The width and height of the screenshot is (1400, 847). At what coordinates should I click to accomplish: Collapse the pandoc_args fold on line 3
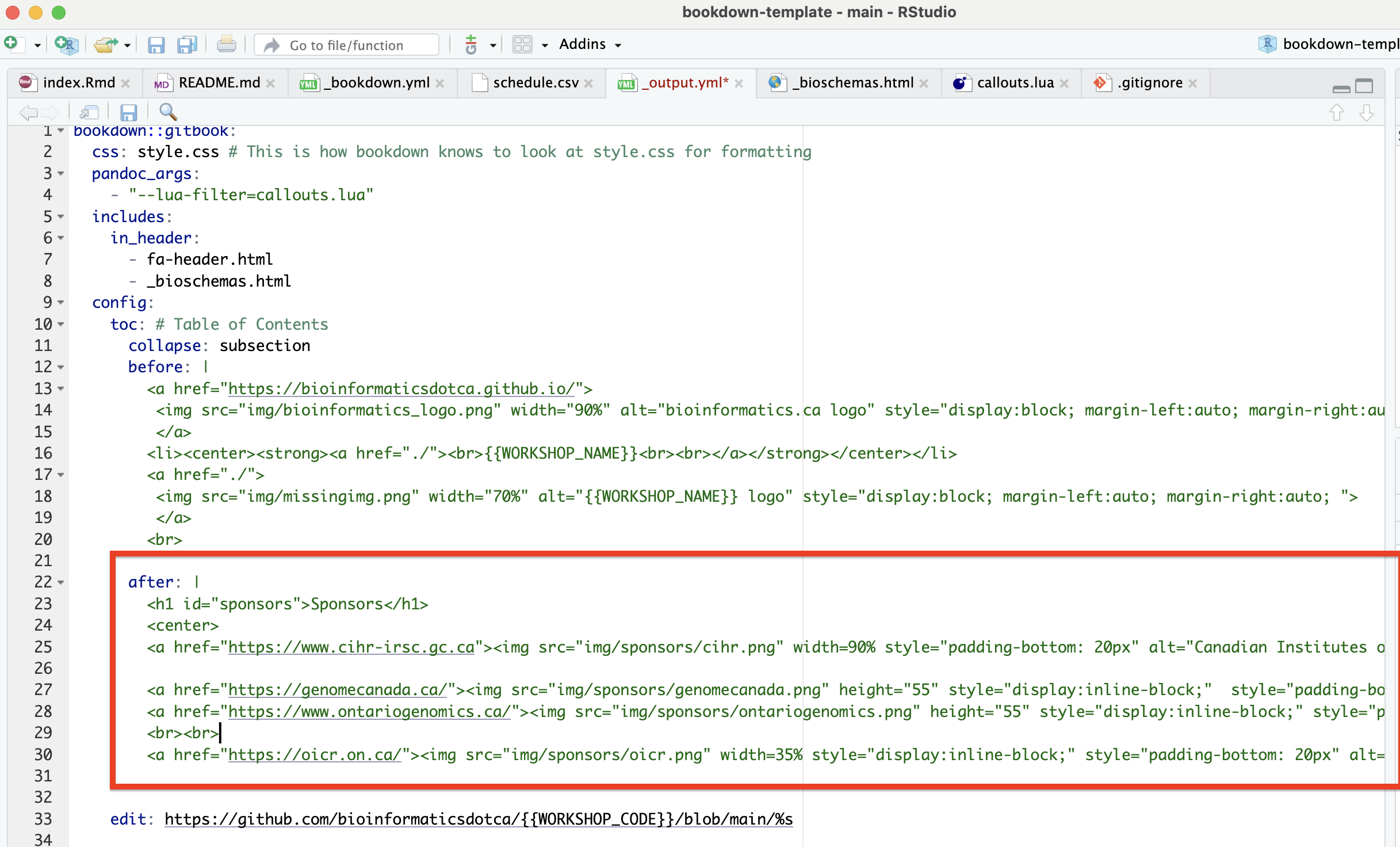coord(61,173)
